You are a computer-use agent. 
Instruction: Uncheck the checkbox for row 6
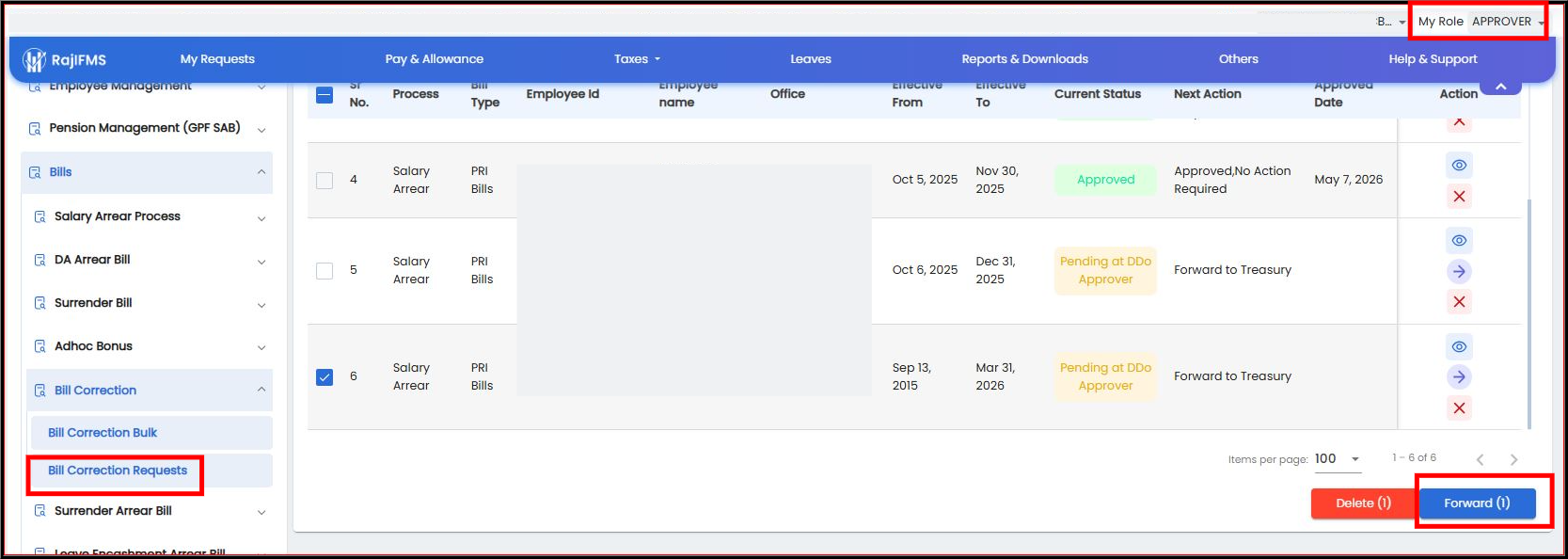point(325,377)
